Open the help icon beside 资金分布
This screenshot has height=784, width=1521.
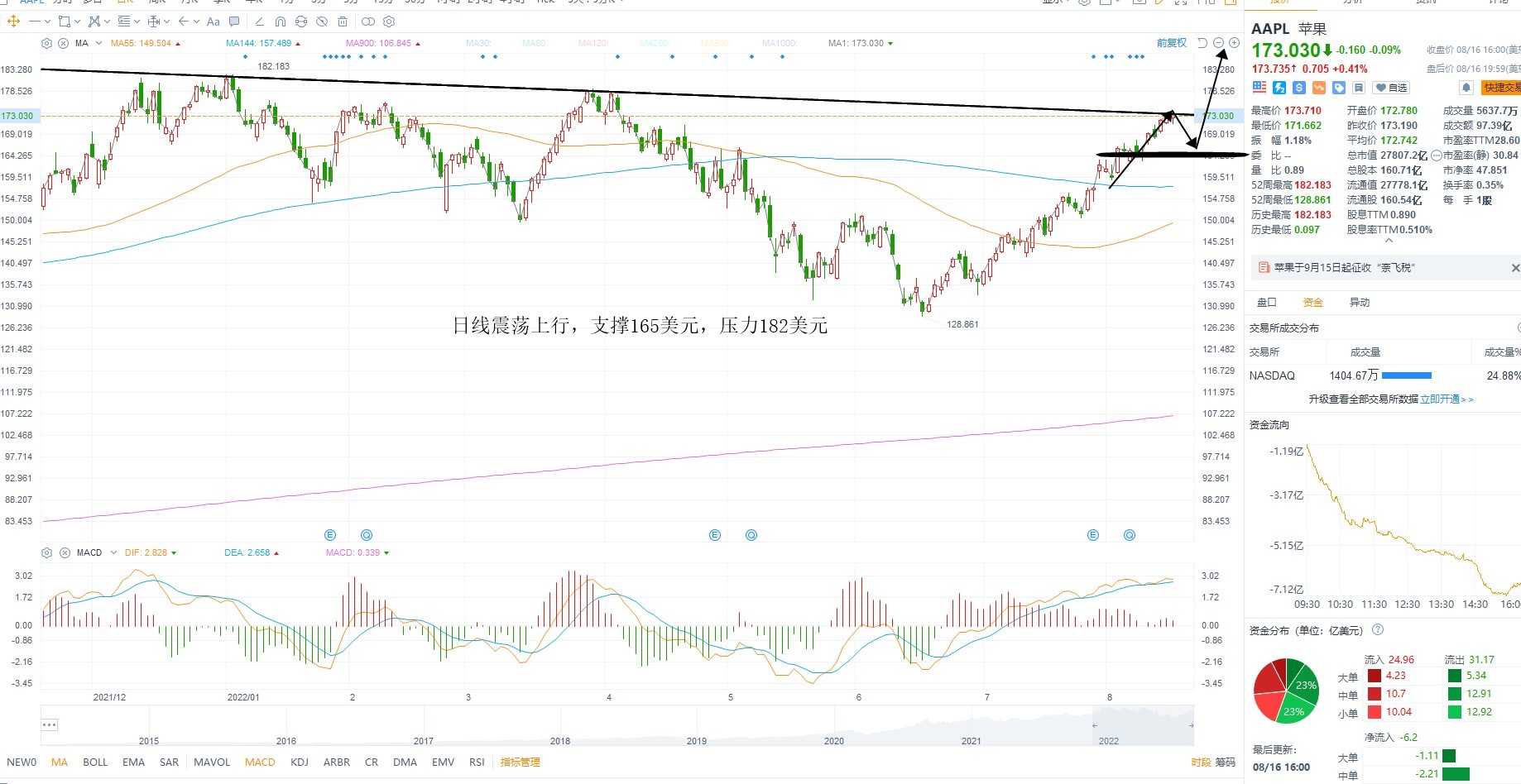[x=1378, y=630]
